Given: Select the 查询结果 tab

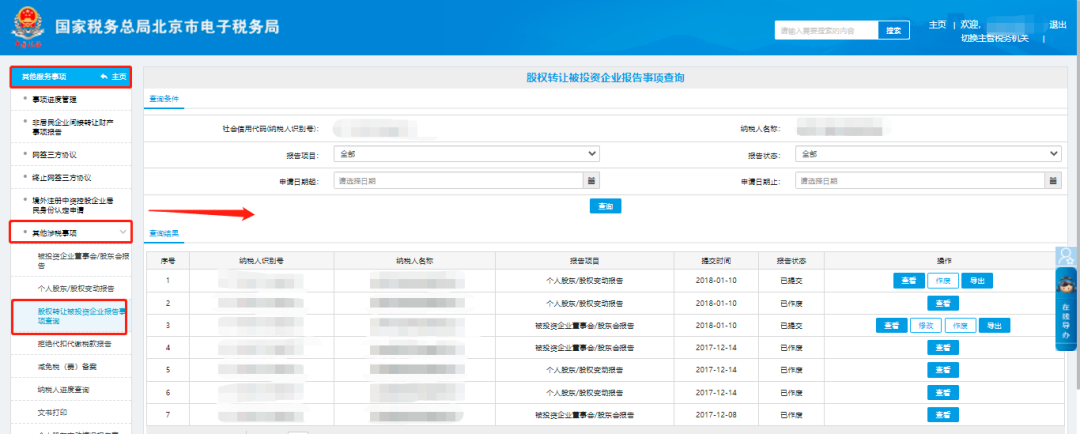Looking at the screenshot, I should [x=164, y=232].
